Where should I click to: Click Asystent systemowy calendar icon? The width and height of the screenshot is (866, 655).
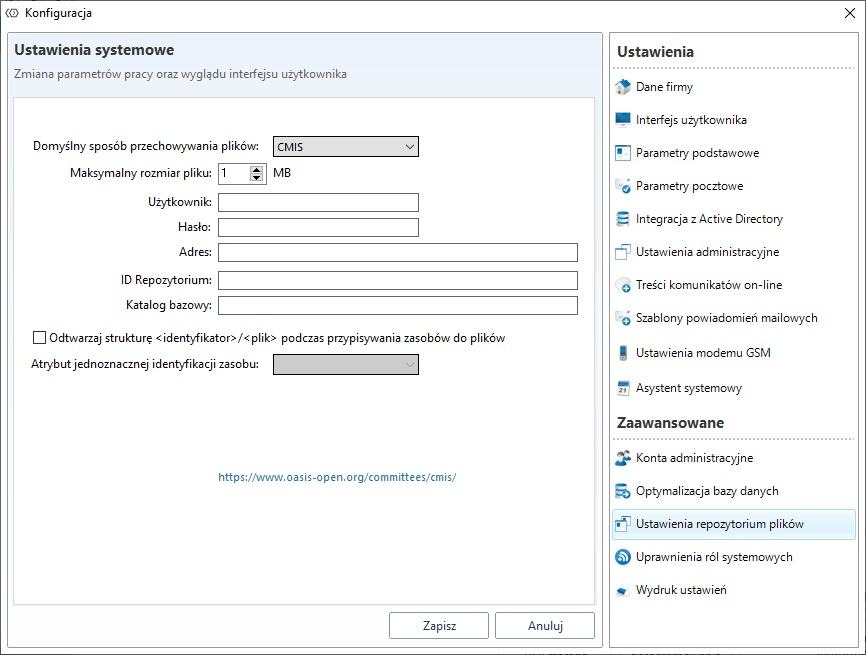[x=623, y=388]
